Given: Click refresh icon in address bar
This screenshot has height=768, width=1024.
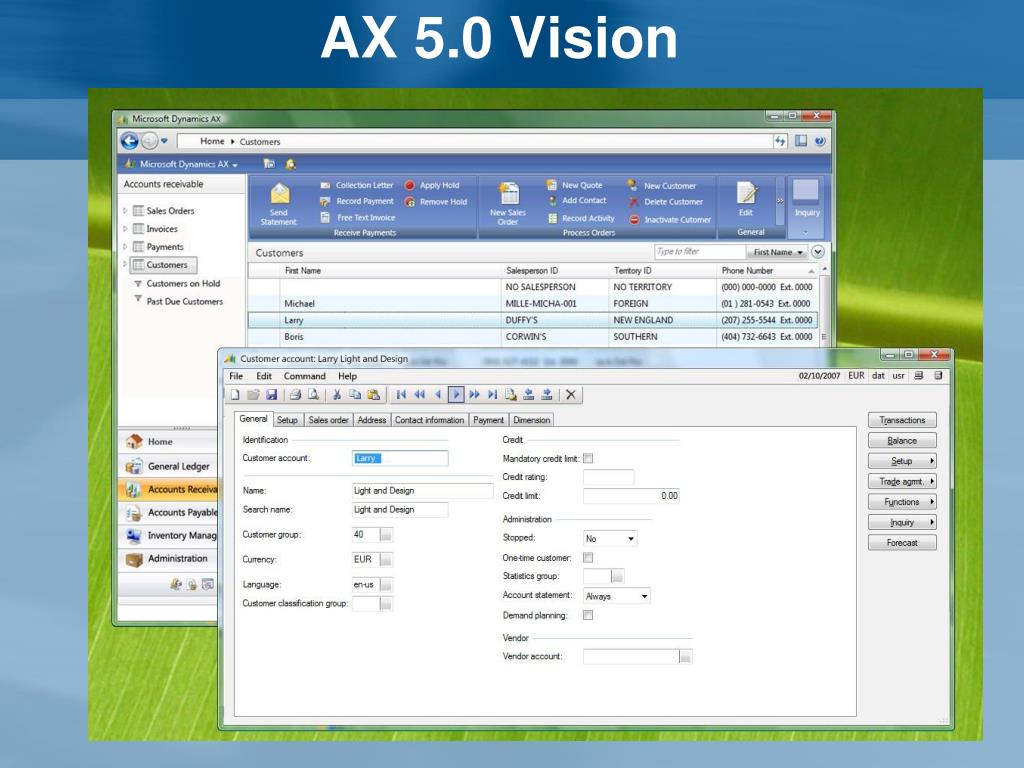Looking at the screenshot, I should pyautogui.click(x=780, y=140).
